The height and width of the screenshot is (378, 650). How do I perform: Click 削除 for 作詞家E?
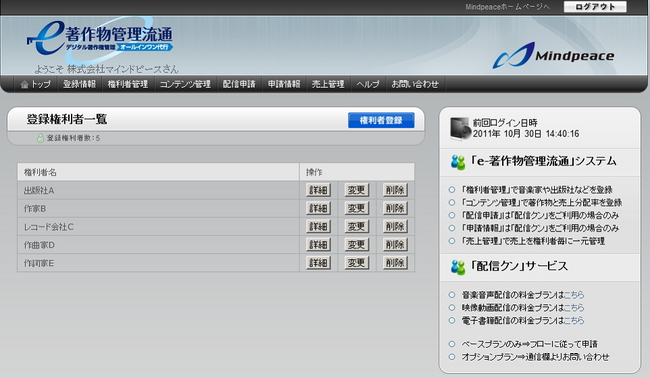(395, 263)
